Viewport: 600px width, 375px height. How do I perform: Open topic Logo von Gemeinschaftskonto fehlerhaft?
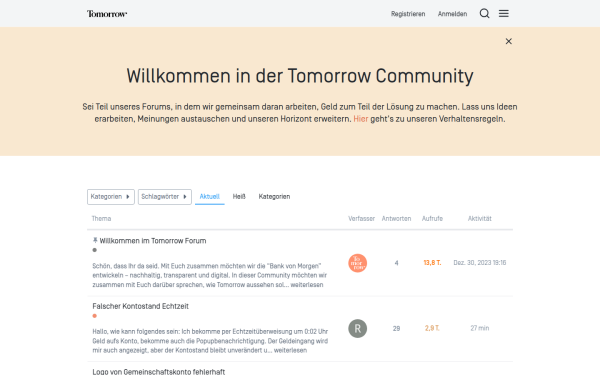(x=158, y=372)
